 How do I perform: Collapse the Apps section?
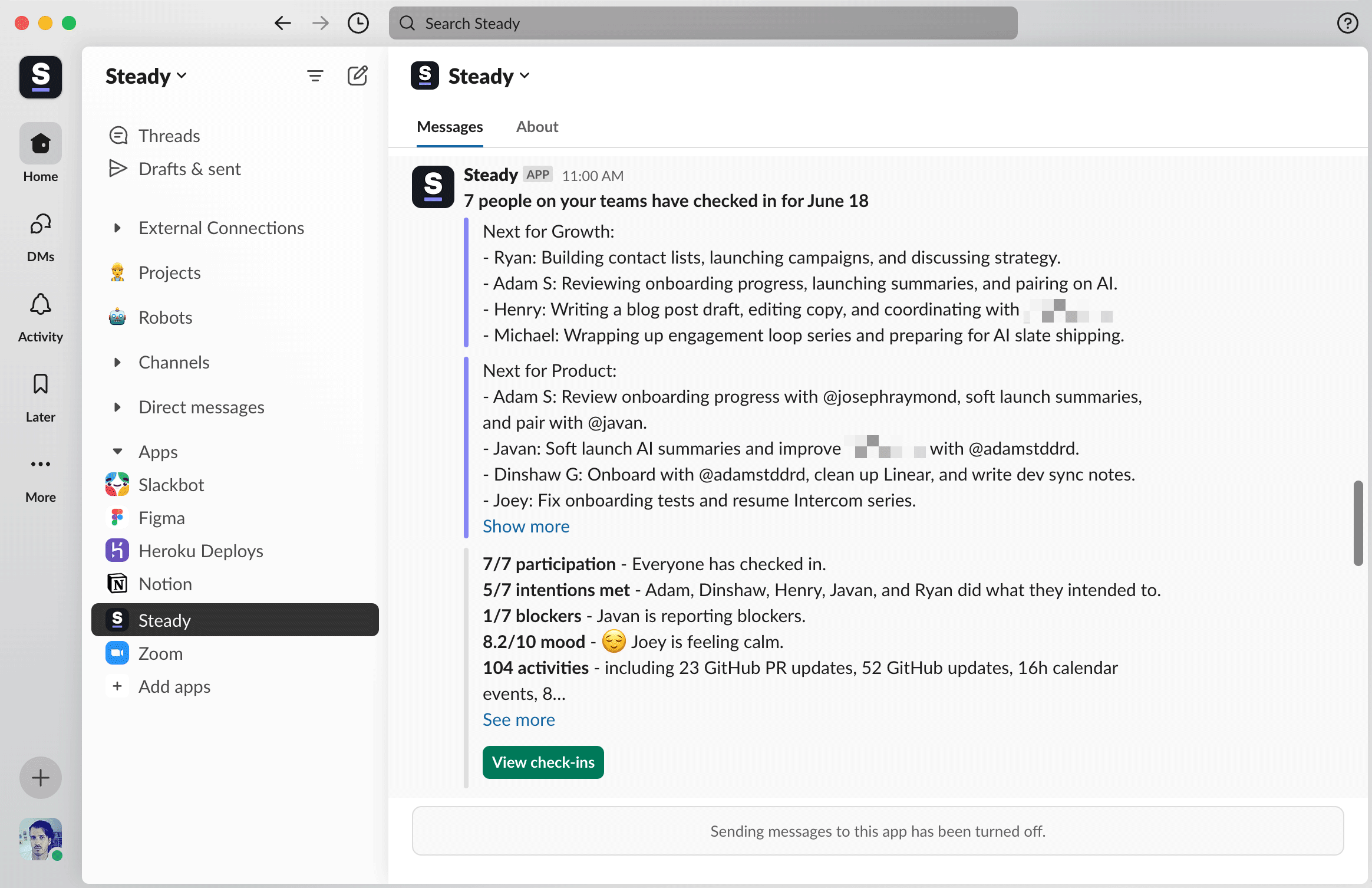click(117, 452)
